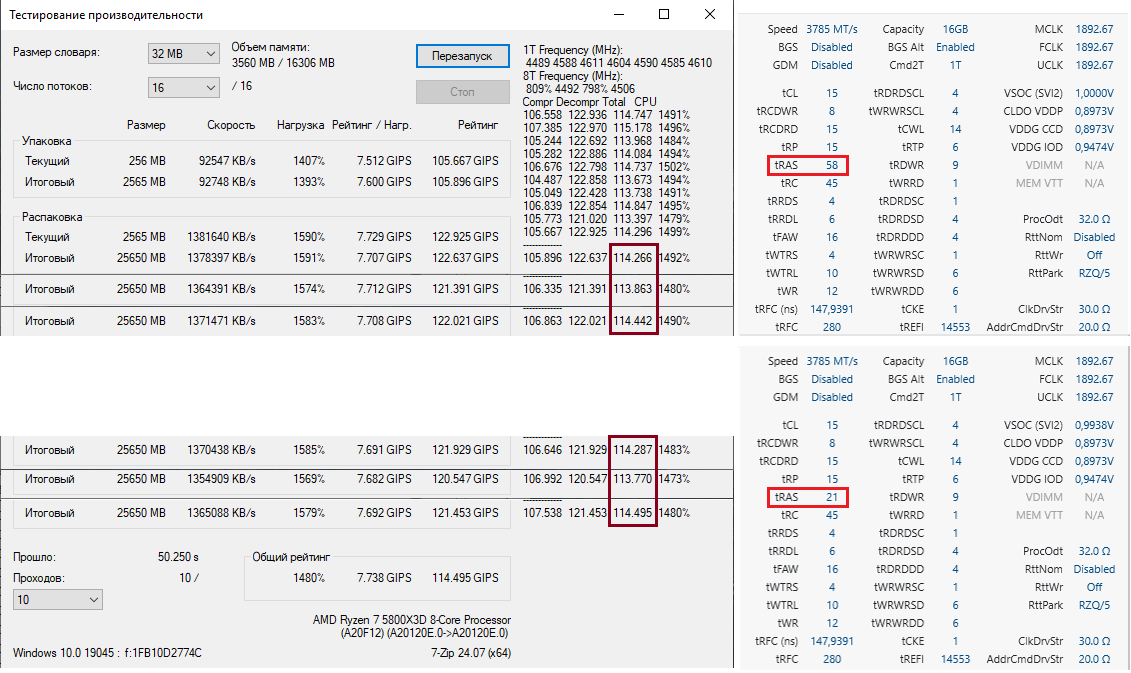1131x673 pixels.
Task: Click the ZenTimings VSOC value 1,0000V
Action: coord(1094,93)
